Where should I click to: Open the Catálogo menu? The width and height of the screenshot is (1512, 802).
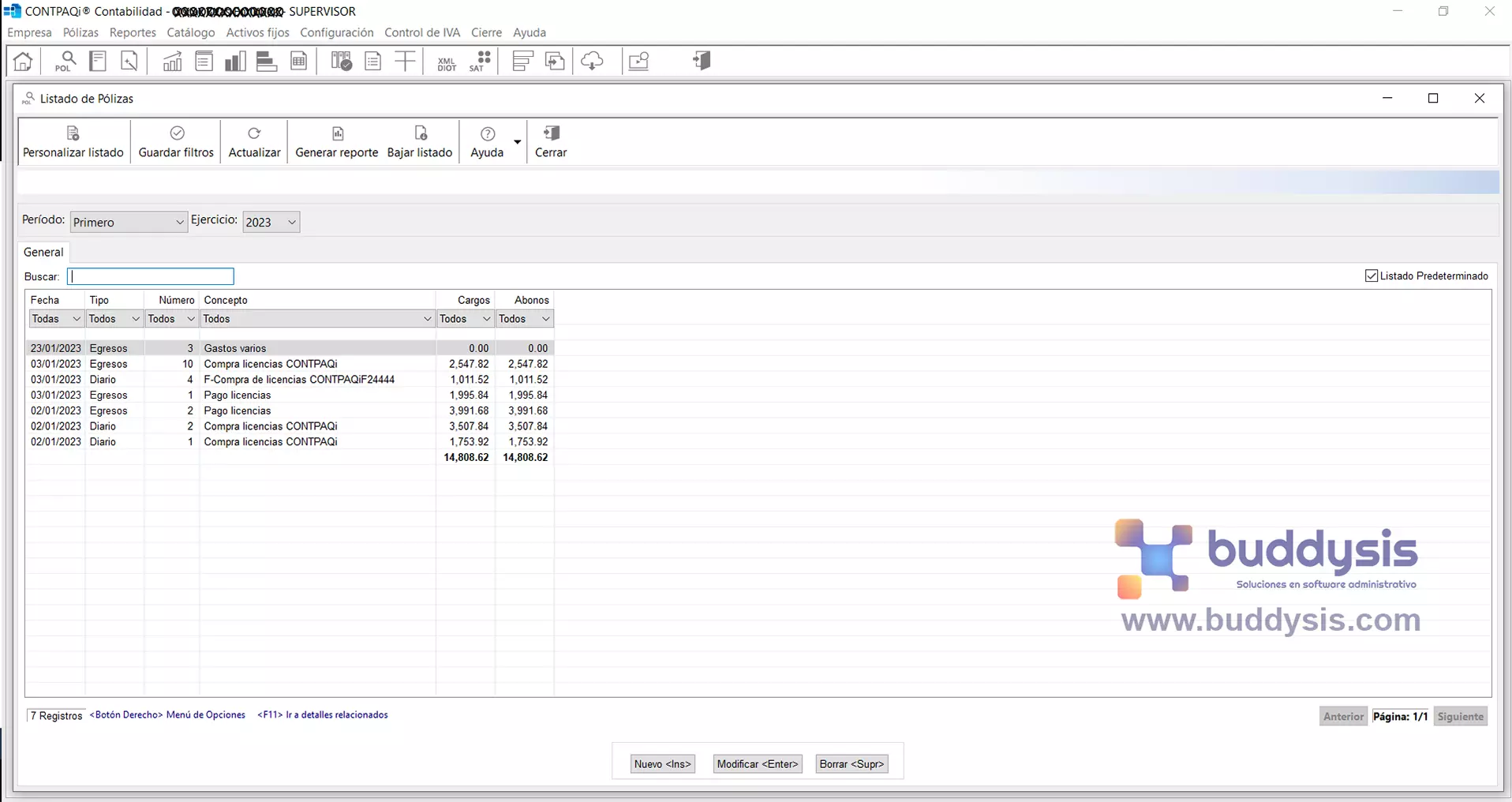coord(191,32)
